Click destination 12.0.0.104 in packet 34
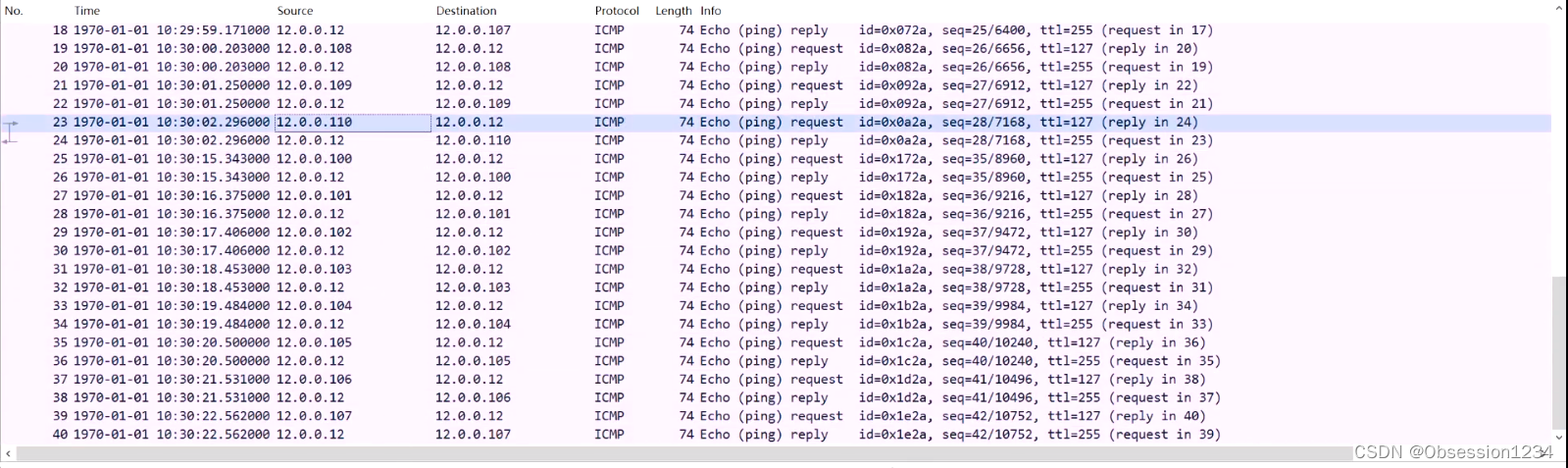The height and width of the screenshot is (468, 1568). coord(473,324)
